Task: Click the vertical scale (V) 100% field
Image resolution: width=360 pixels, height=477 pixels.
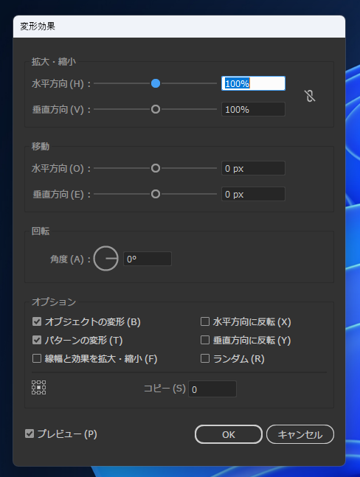Action: [253, 109]
